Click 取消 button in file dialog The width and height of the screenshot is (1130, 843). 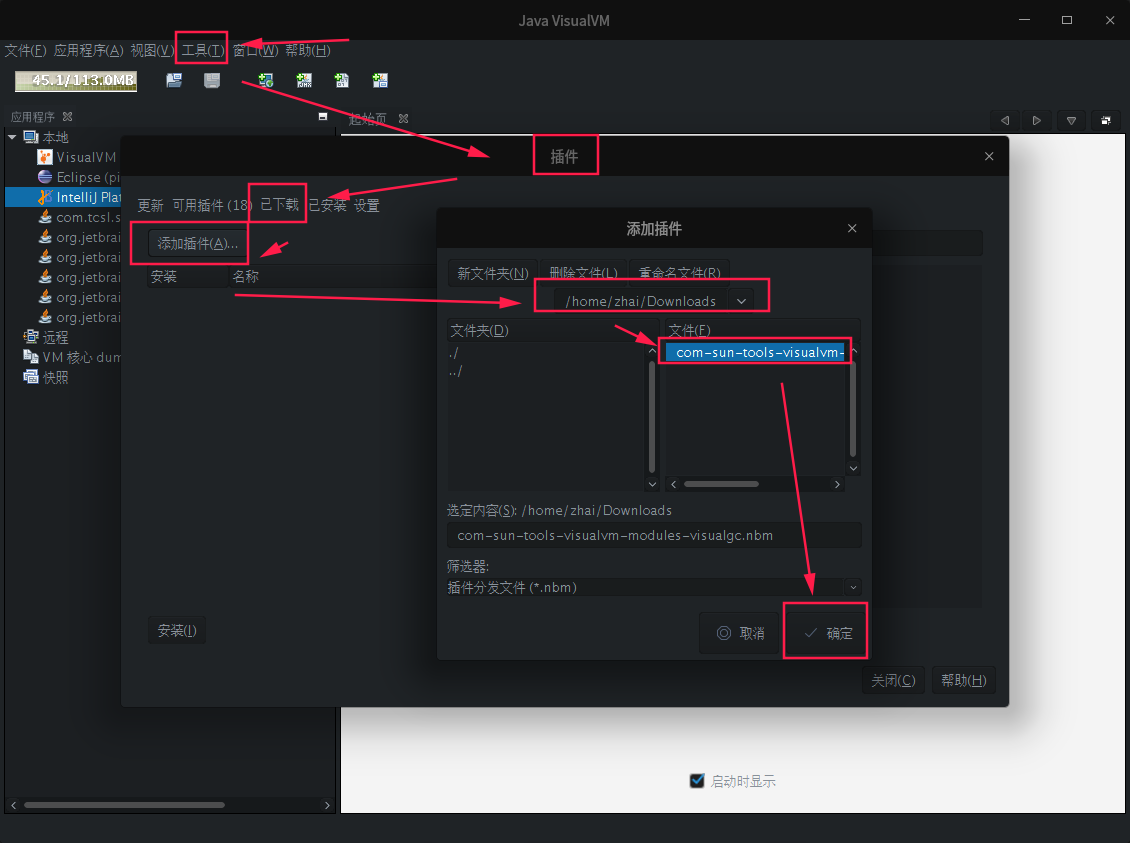point(740,633)
